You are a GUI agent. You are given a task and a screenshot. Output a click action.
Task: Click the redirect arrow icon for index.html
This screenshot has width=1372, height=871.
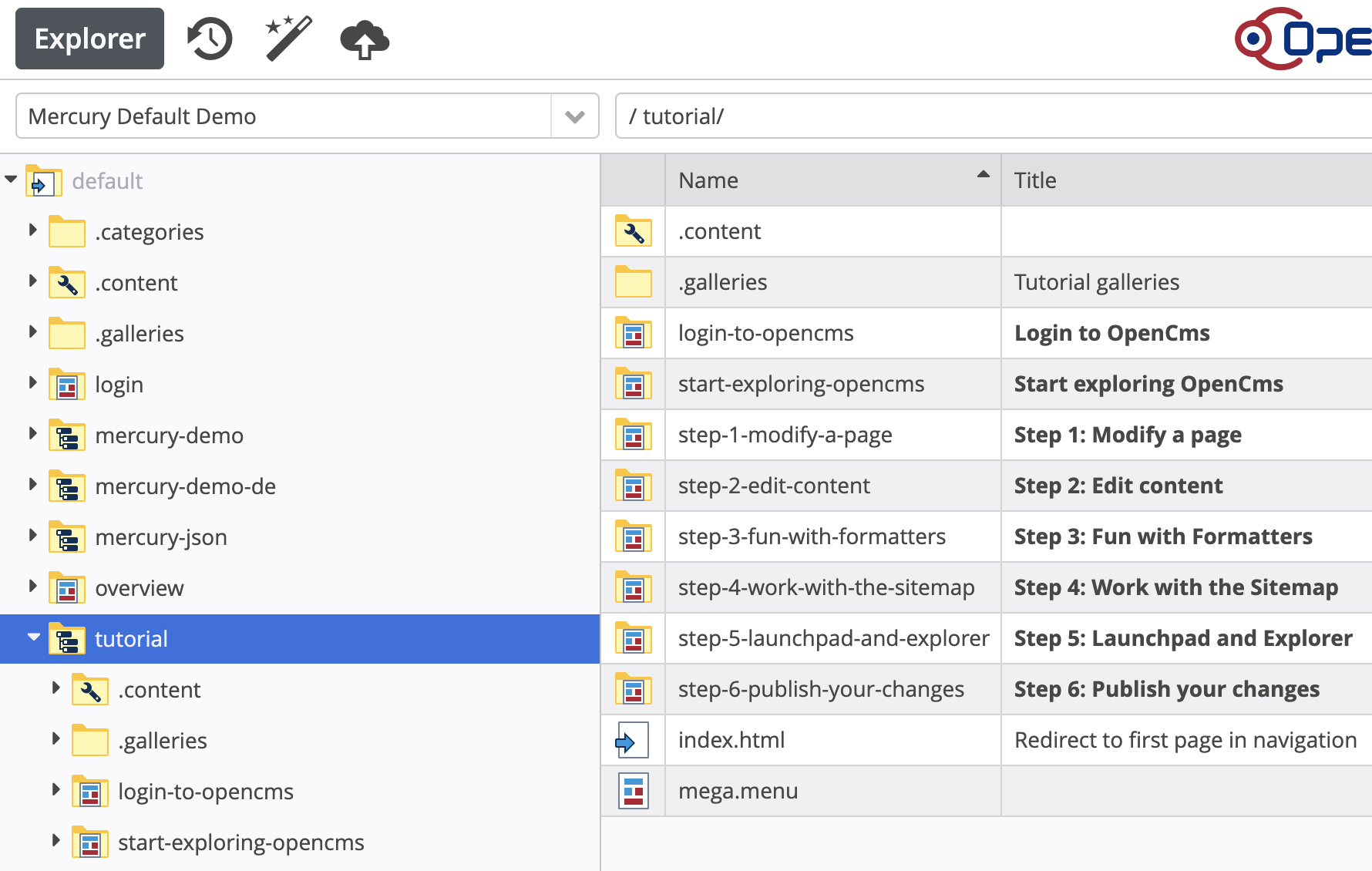632,740
